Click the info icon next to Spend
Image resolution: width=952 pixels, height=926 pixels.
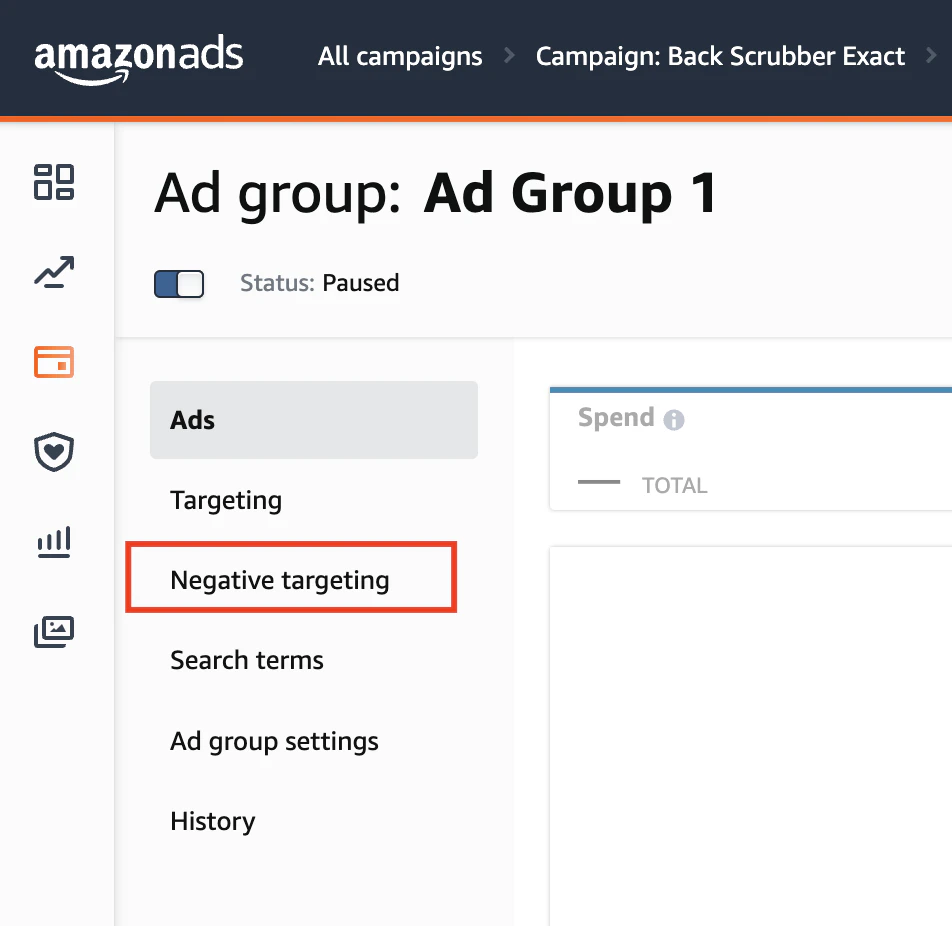[x=674, y=420]
